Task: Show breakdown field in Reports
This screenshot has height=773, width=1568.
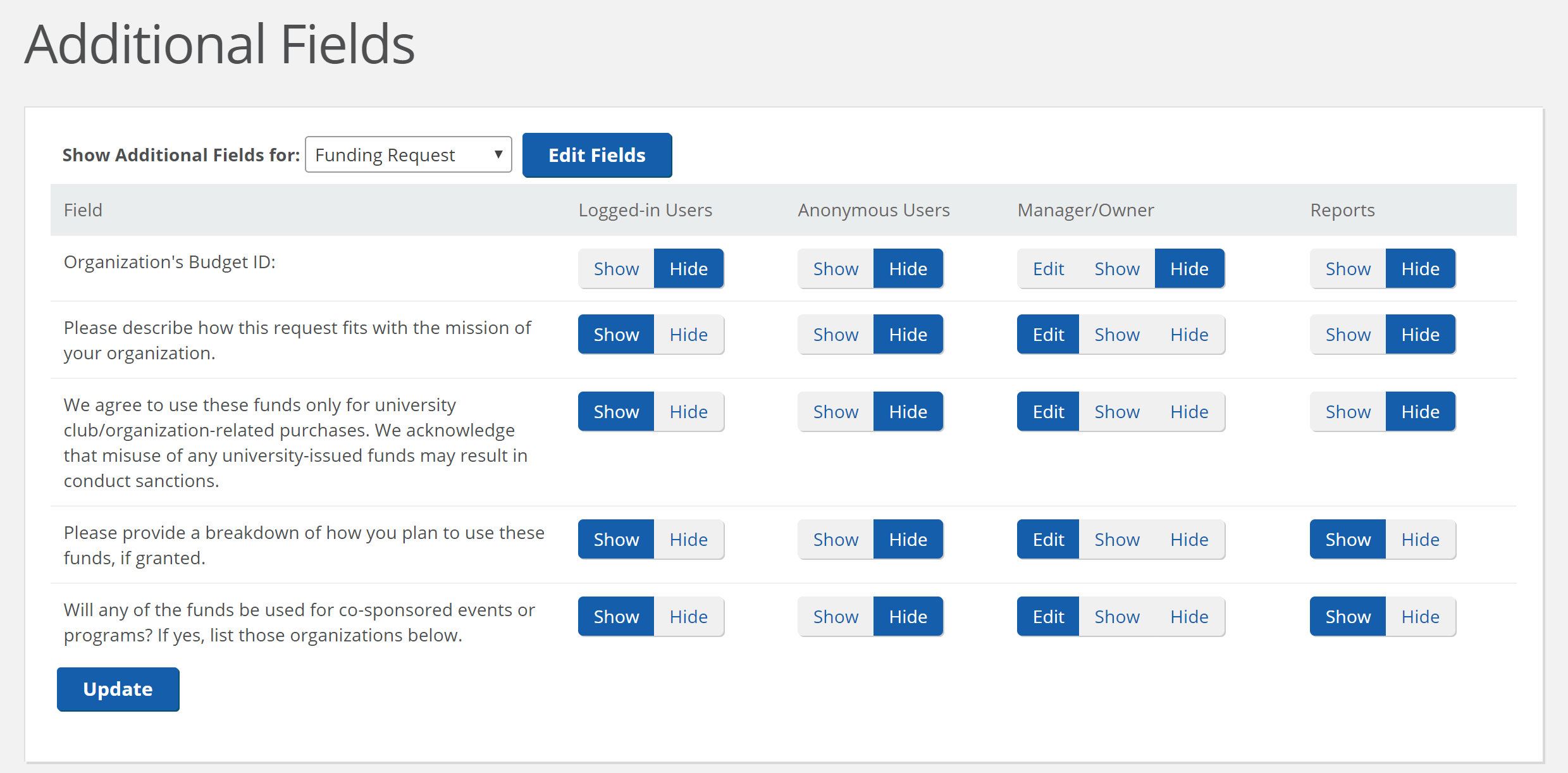Action: [x=1348, y=540]
